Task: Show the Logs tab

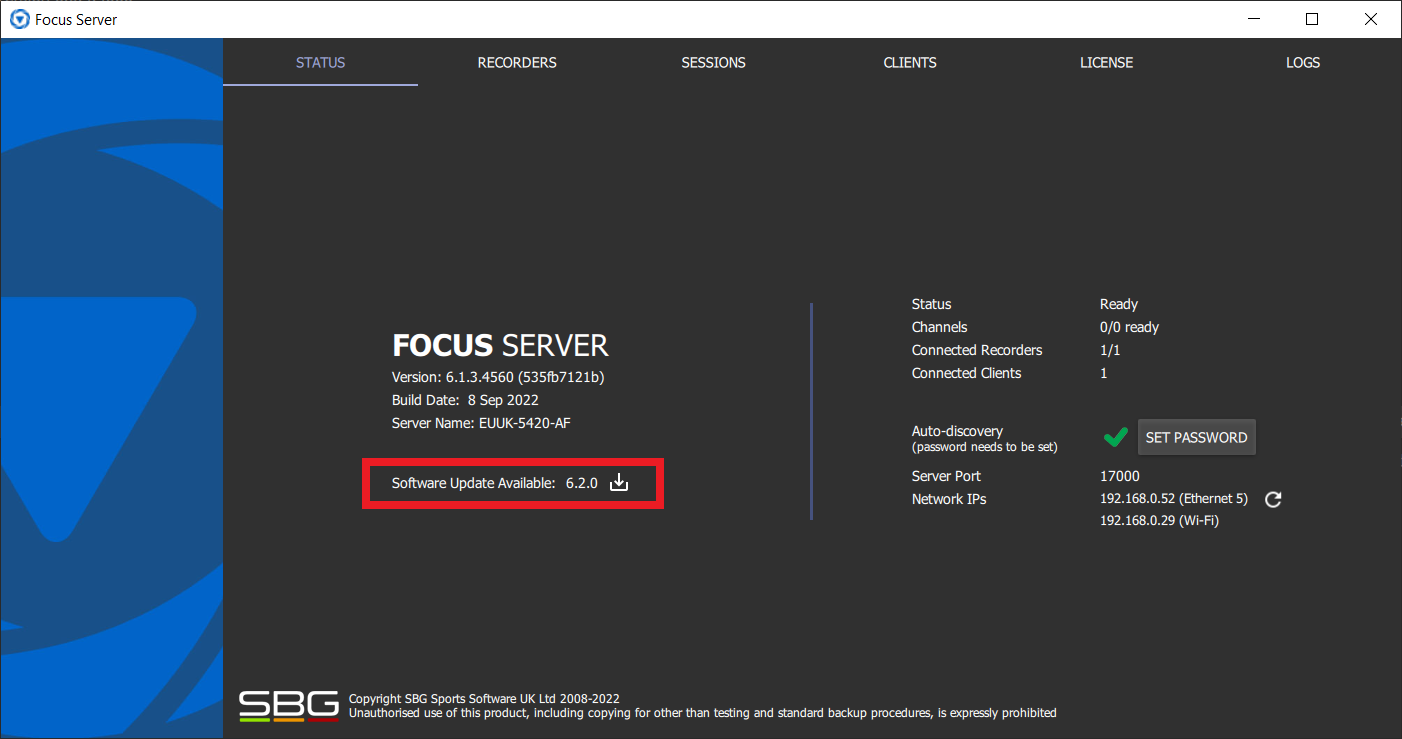Action: tap(1303, 62)
